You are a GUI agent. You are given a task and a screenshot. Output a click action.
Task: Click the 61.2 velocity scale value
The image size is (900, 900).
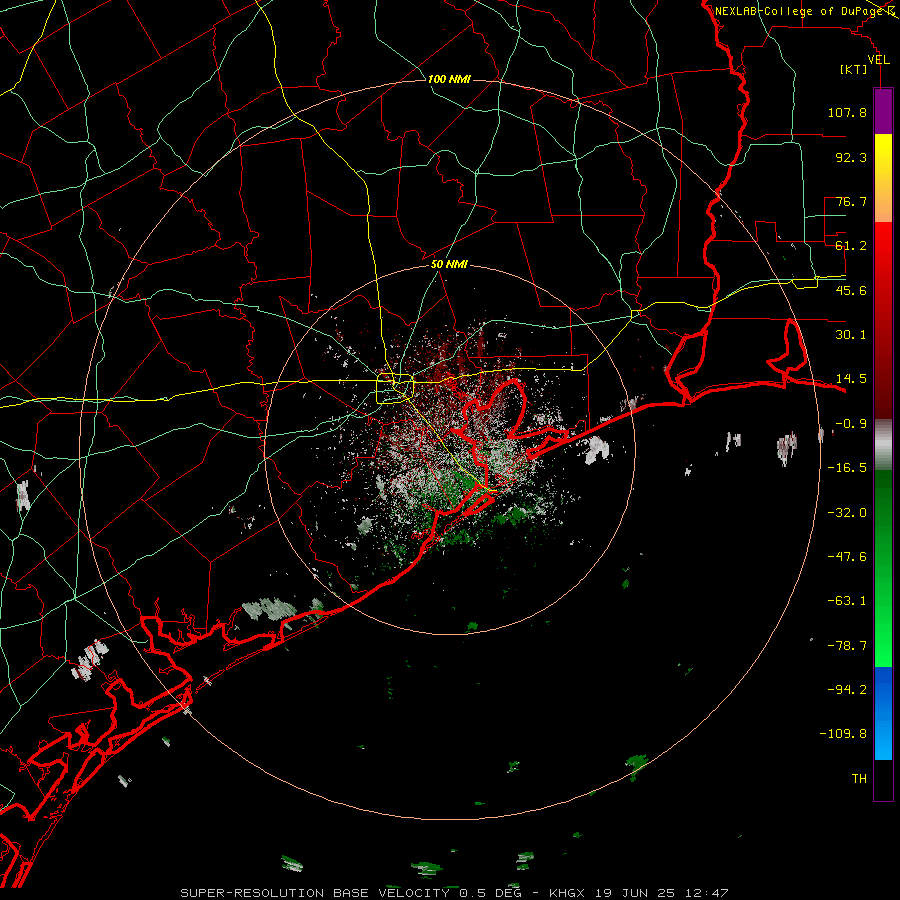click(851, 246)
